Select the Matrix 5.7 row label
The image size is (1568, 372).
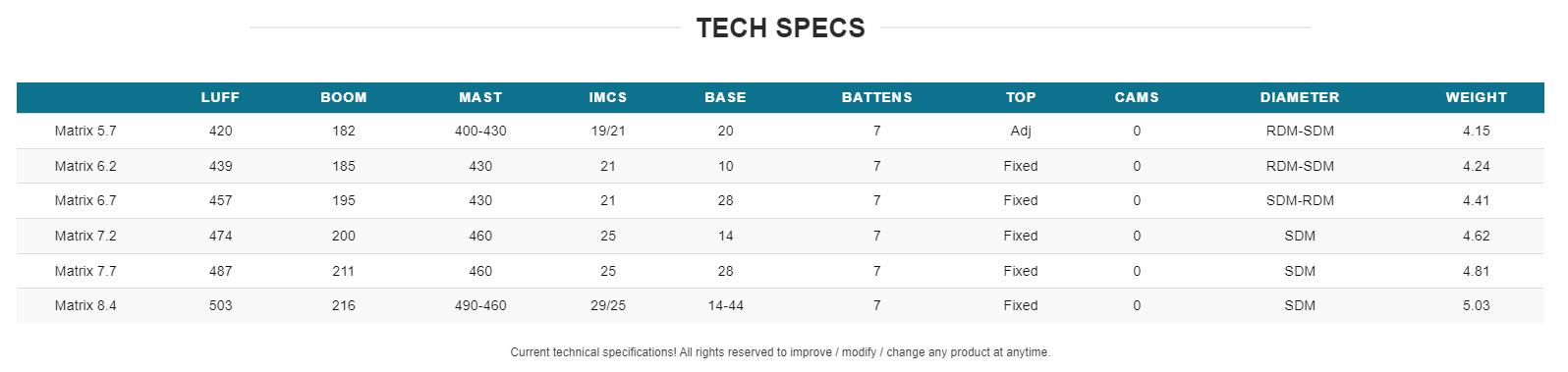(85, 131)
